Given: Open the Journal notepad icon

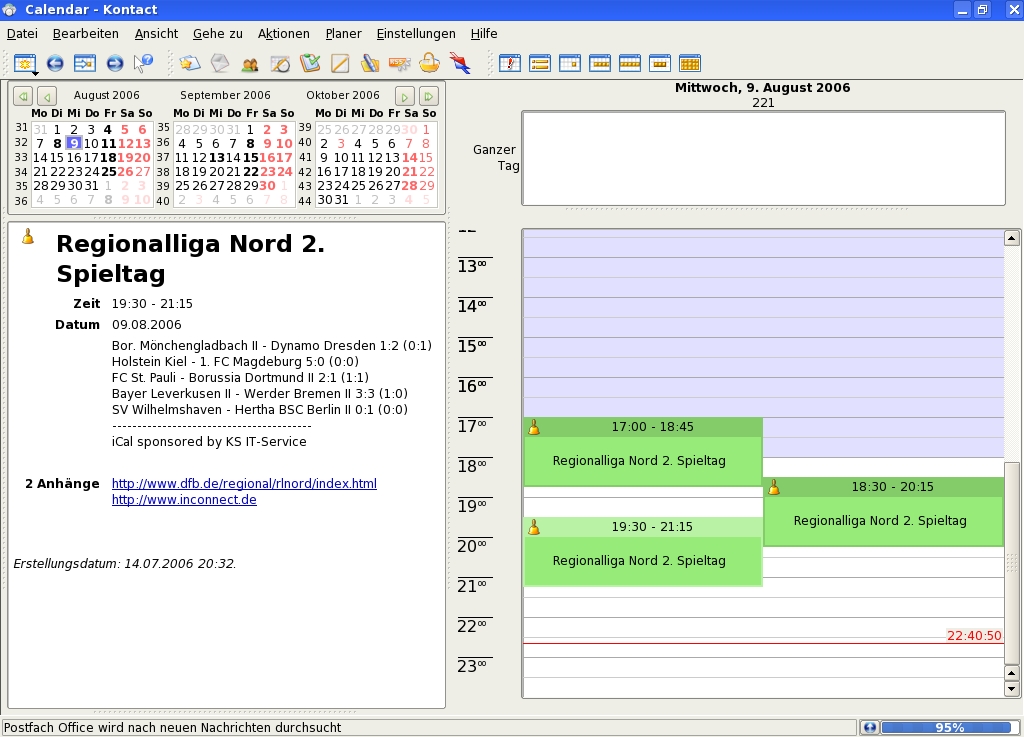Looking at the screenshot, I should [340, 63].
